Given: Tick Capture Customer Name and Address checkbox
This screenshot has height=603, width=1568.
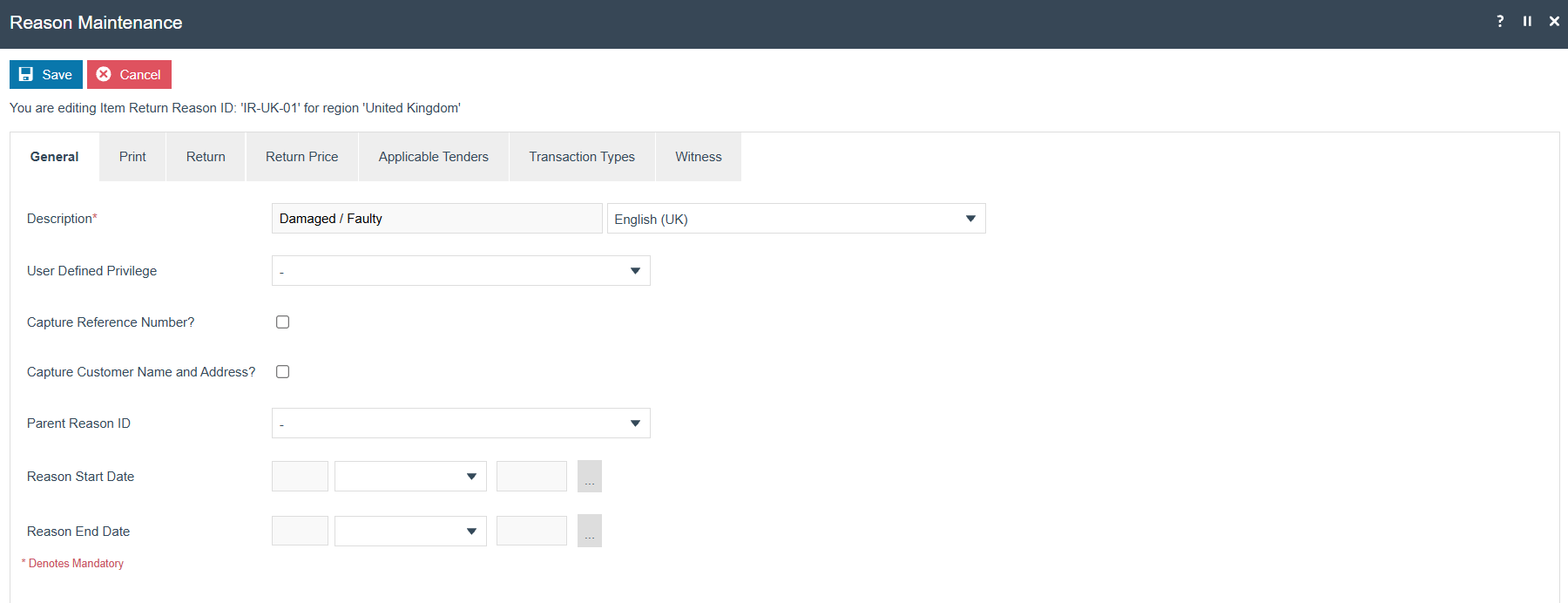Looking at the screenshot, I should pyautogui.click(x=282, y=372).
